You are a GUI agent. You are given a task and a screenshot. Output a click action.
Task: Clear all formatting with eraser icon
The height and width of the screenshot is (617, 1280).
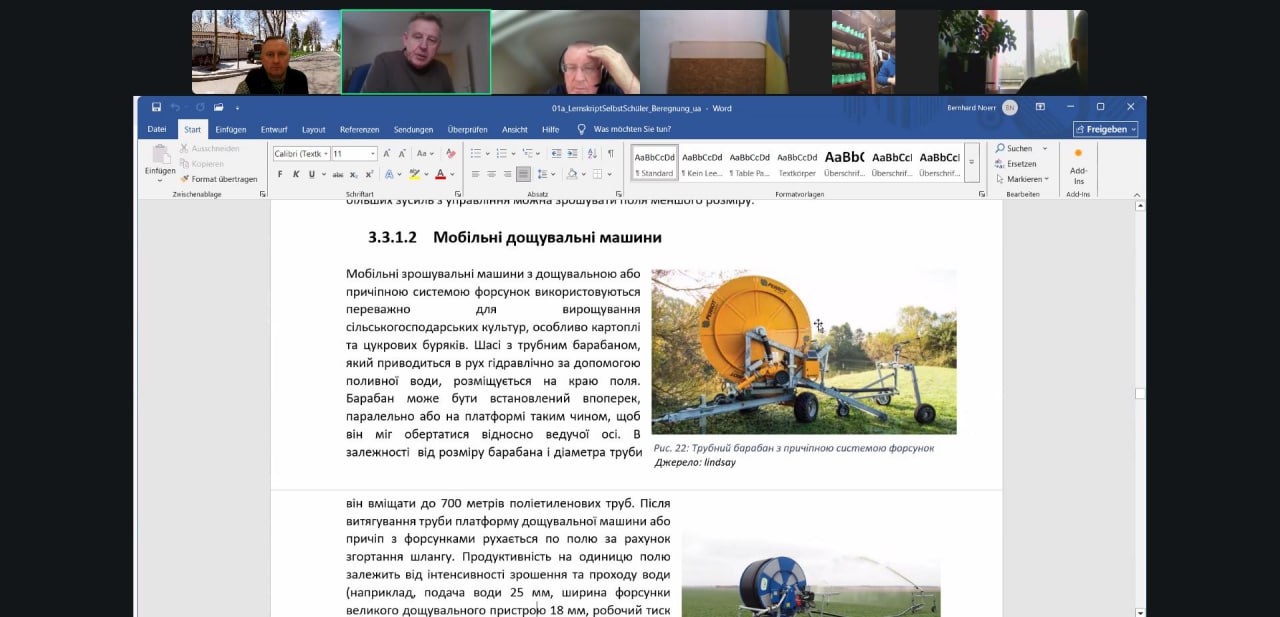451,154
